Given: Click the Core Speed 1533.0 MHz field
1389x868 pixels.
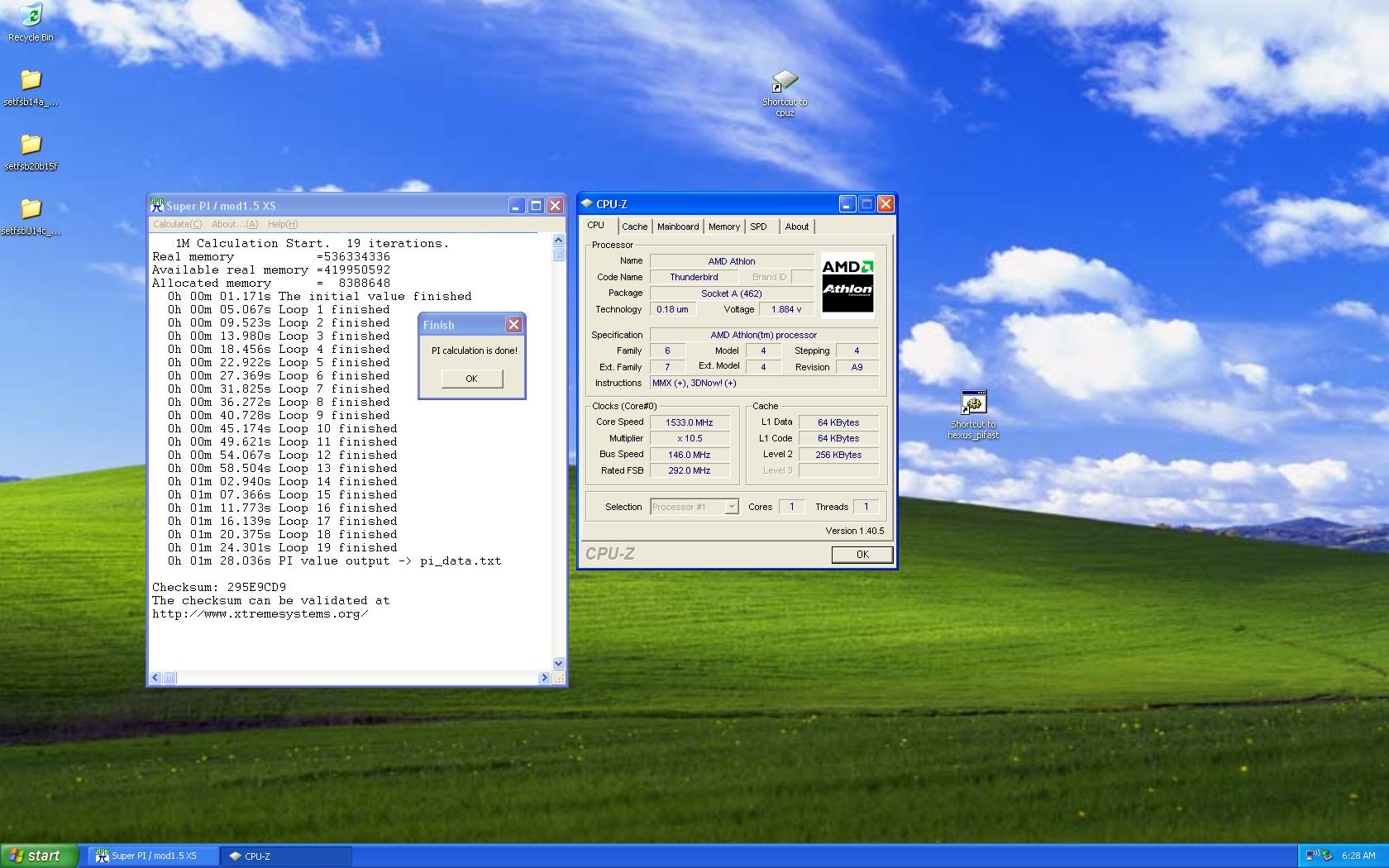Looking at the screenshot, I should 690,422.
